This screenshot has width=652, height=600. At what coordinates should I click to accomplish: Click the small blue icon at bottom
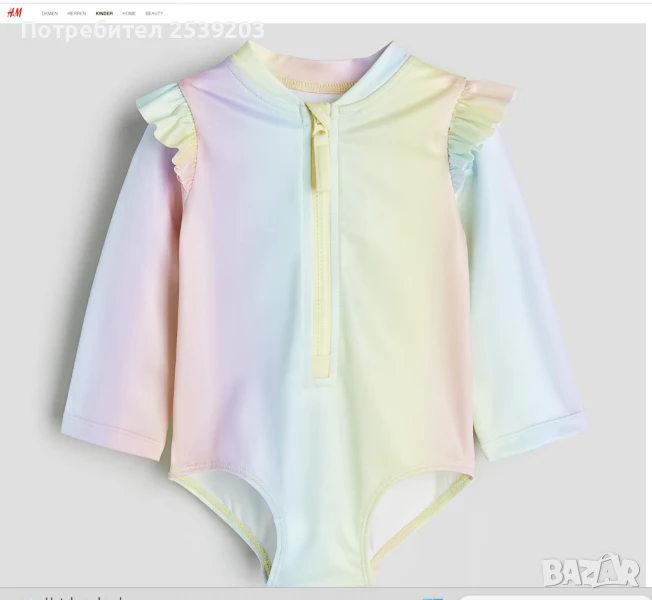(x=432, y=597)
